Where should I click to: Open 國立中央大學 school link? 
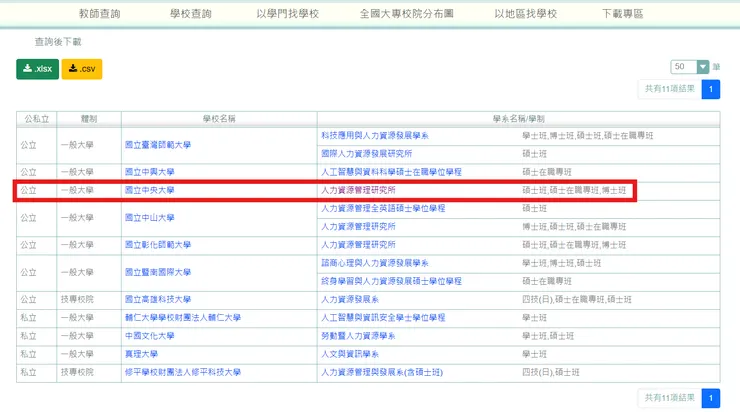pos(150,190)
